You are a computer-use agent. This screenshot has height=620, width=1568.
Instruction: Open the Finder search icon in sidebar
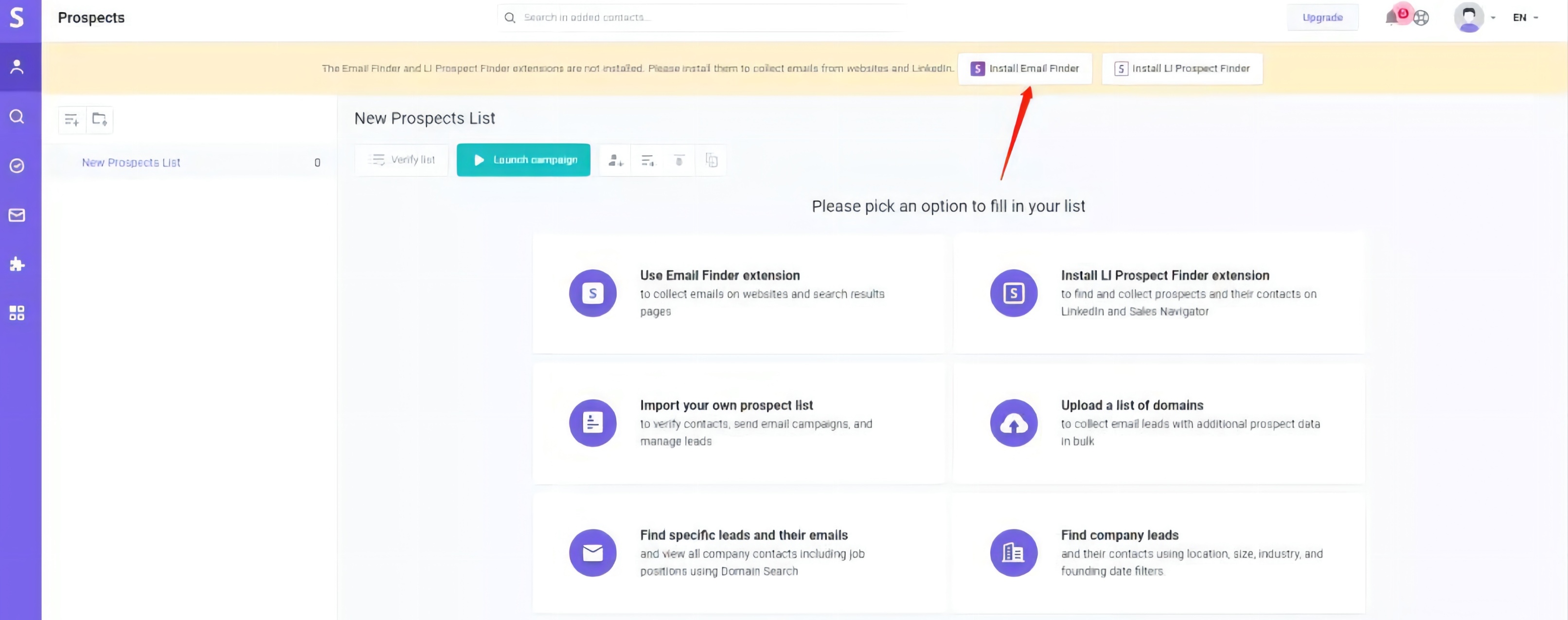tap(17, 116)
